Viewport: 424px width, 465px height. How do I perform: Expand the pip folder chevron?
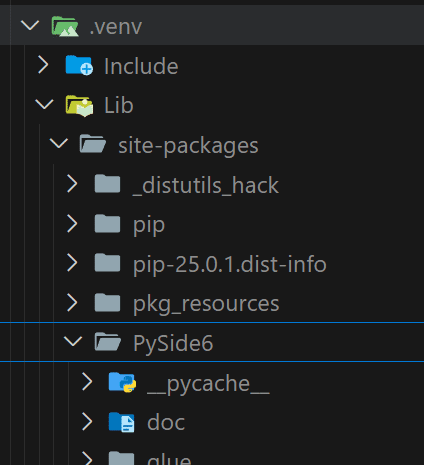pos(72,223)
